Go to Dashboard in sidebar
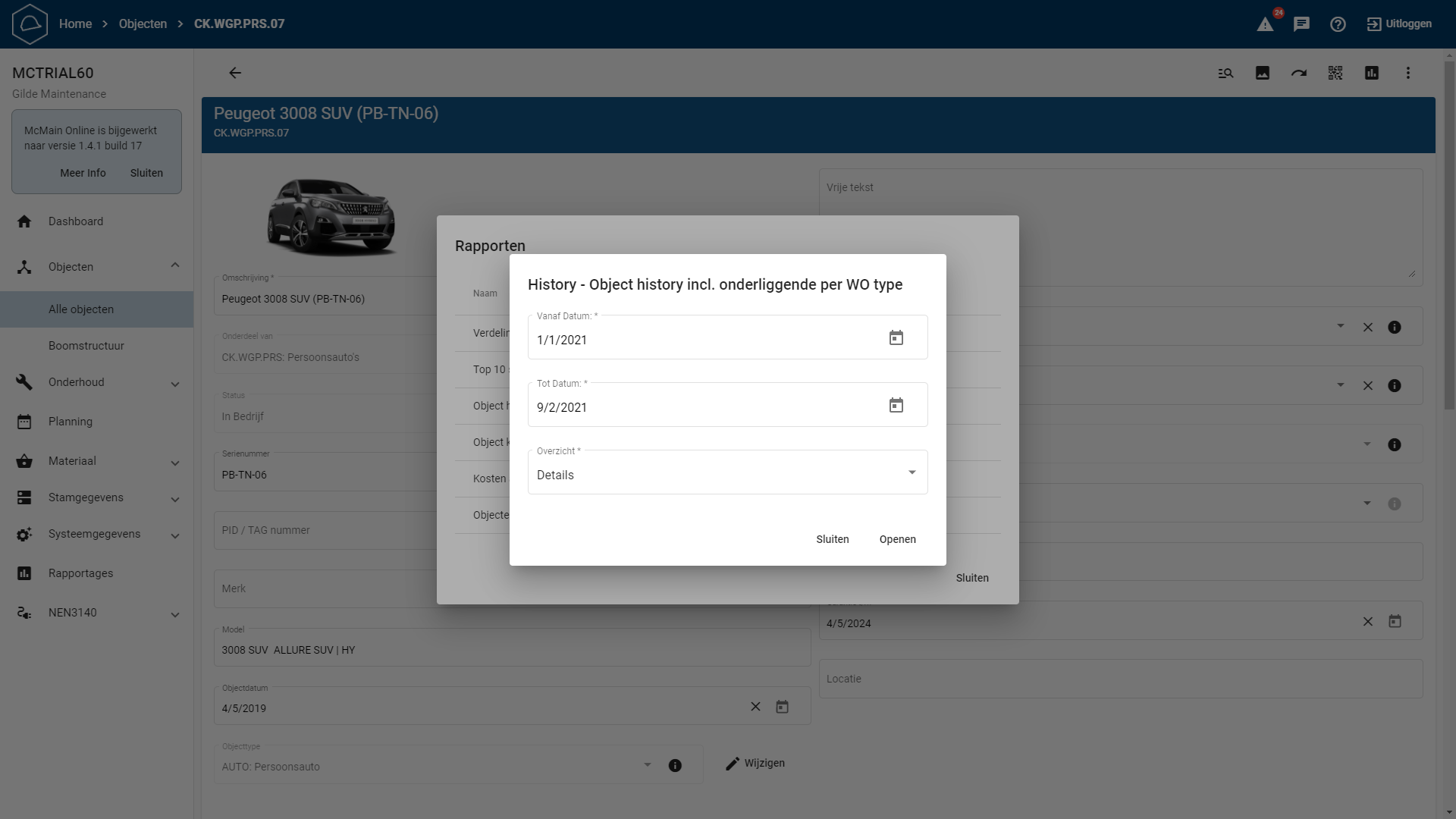Viewport: 1456px width, 819px height. [76, 221]
